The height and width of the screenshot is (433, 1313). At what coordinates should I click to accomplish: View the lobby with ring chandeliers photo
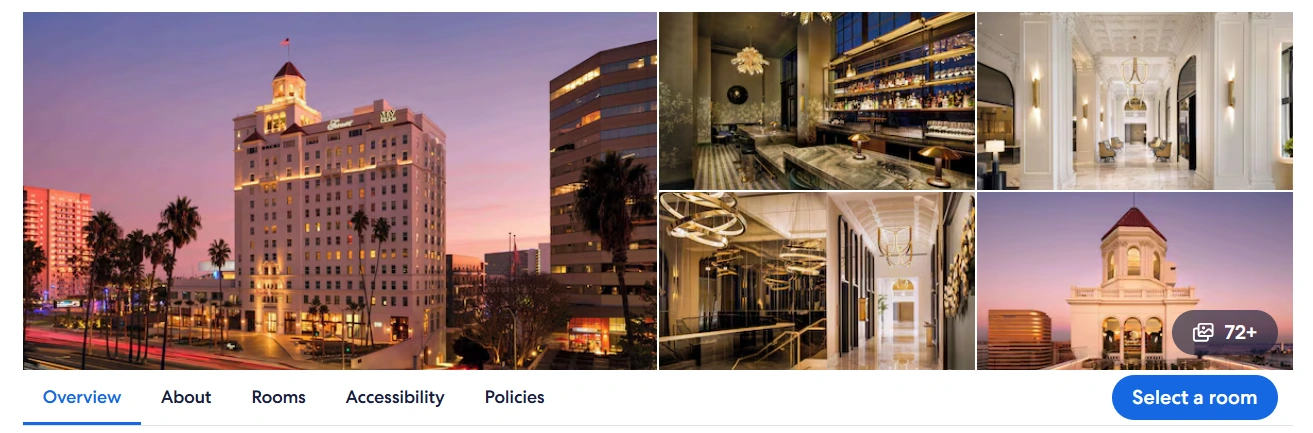817,281
